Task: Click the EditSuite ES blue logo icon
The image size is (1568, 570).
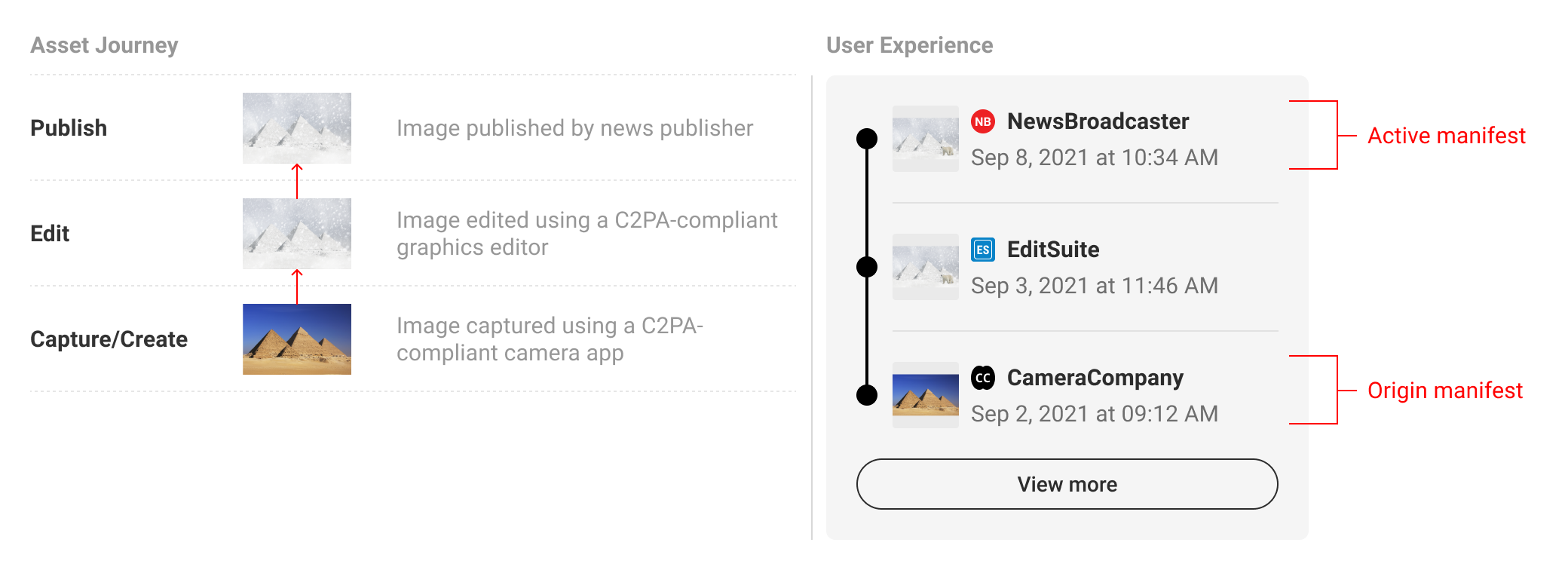Action: pos(983,250)
